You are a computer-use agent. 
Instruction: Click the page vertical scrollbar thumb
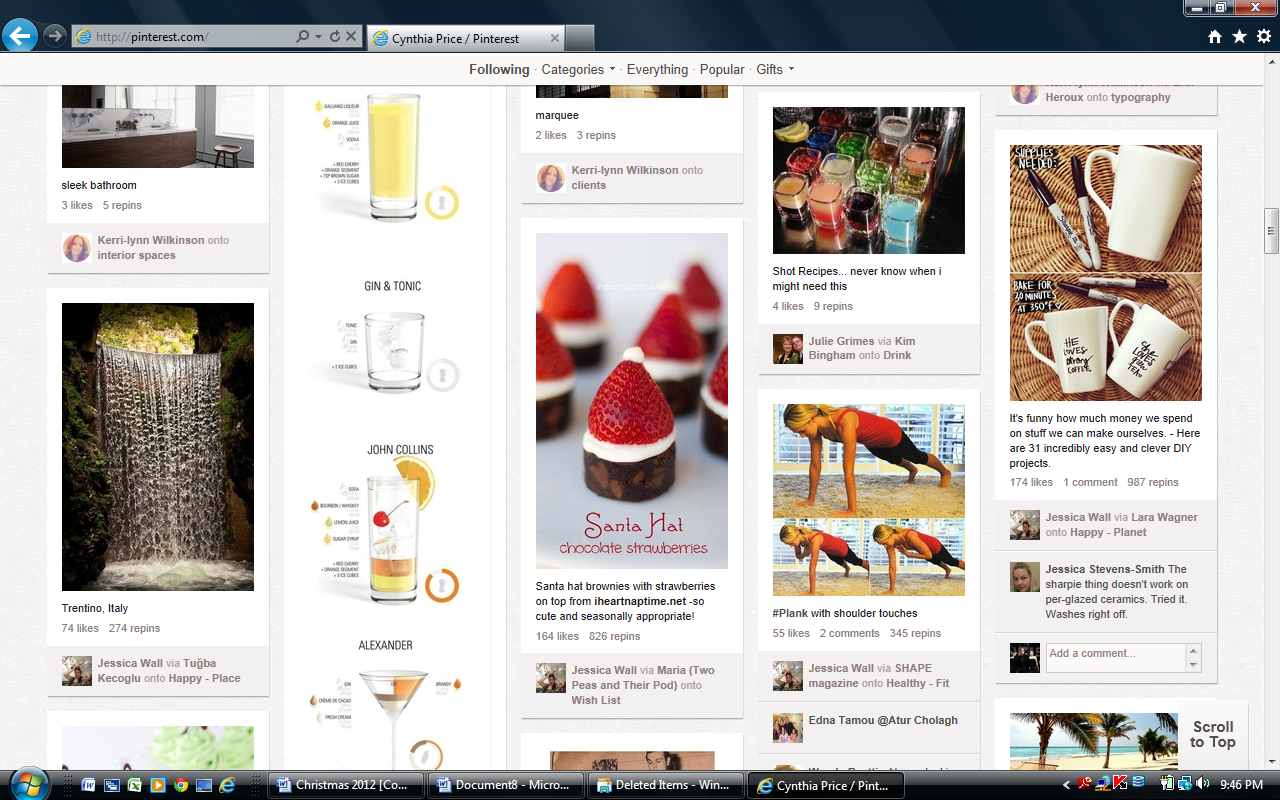tap(1271, 230)
